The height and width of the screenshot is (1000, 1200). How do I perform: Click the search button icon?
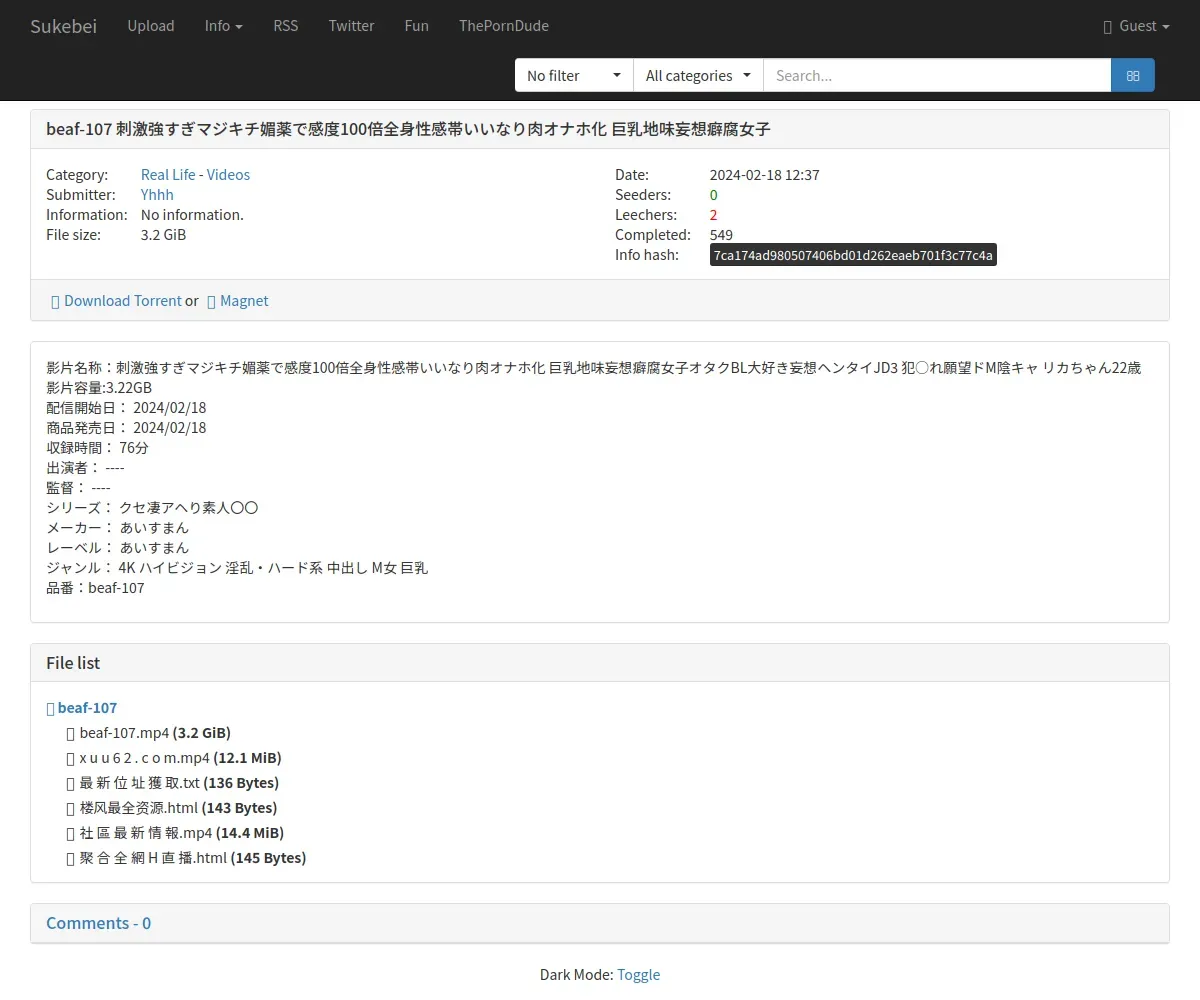tap(1132, 75)
